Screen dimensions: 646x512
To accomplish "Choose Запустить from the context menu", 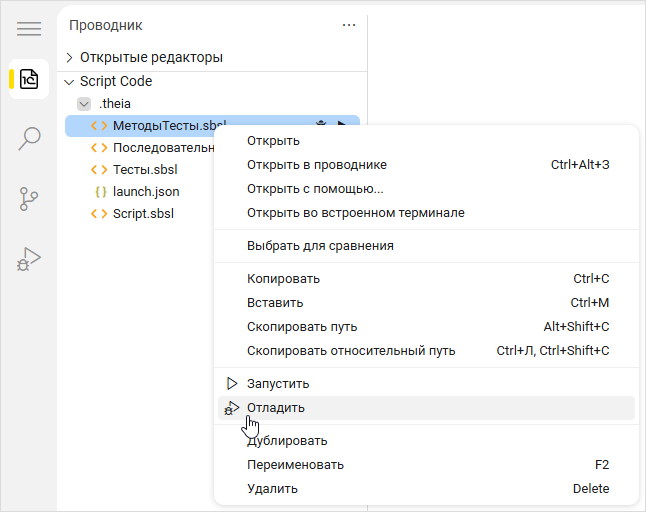I will 278,383.
